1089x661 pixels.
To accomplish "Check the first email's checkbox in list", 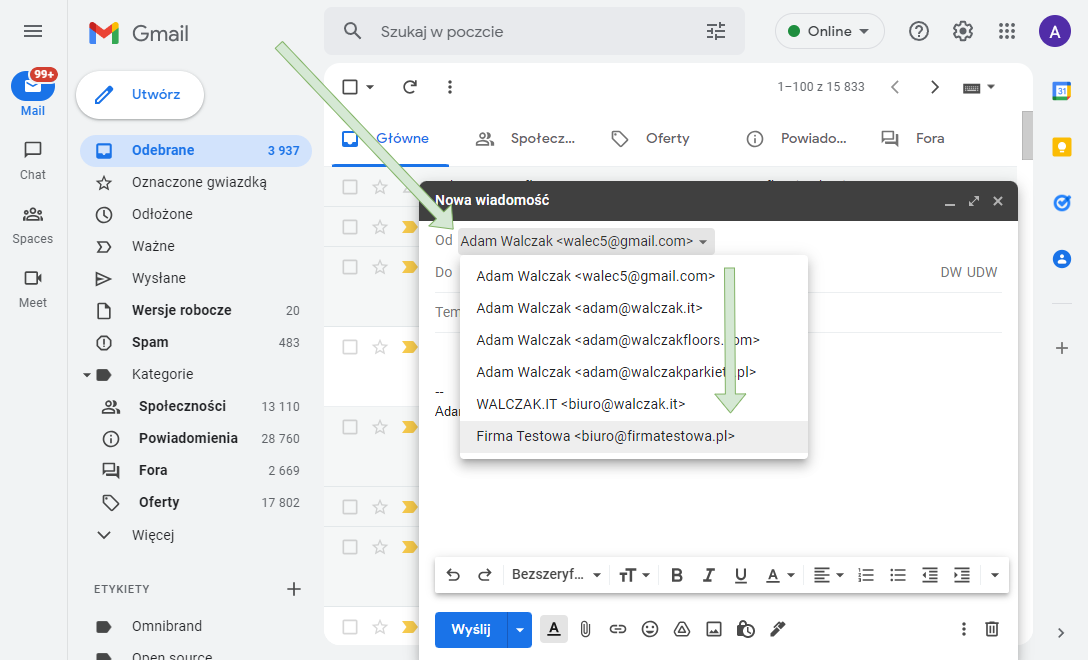I will [x=350, y=187].
